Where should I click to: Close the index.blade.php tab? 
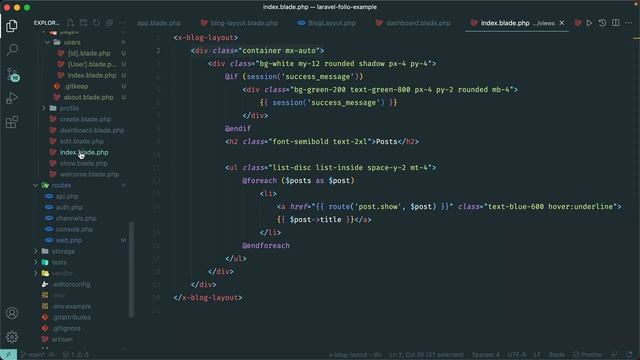tap(562, 23)
